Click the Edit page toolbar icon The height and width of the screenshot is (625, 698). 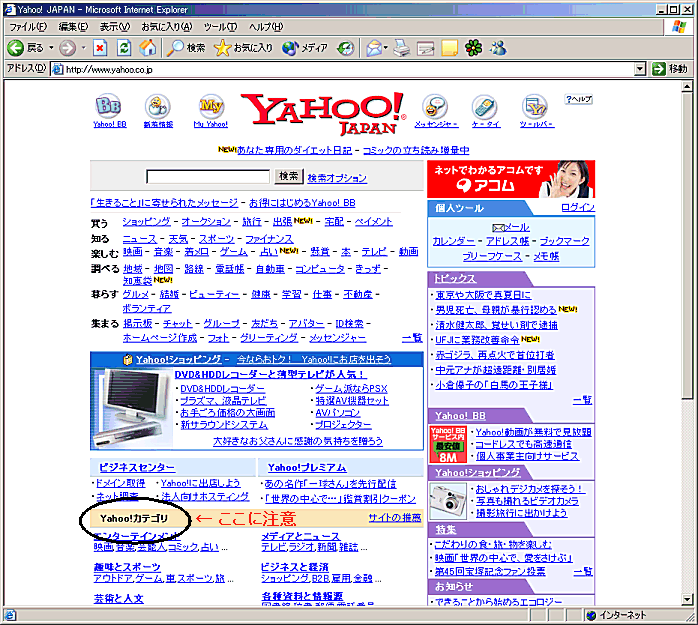[x=426, y=48]
